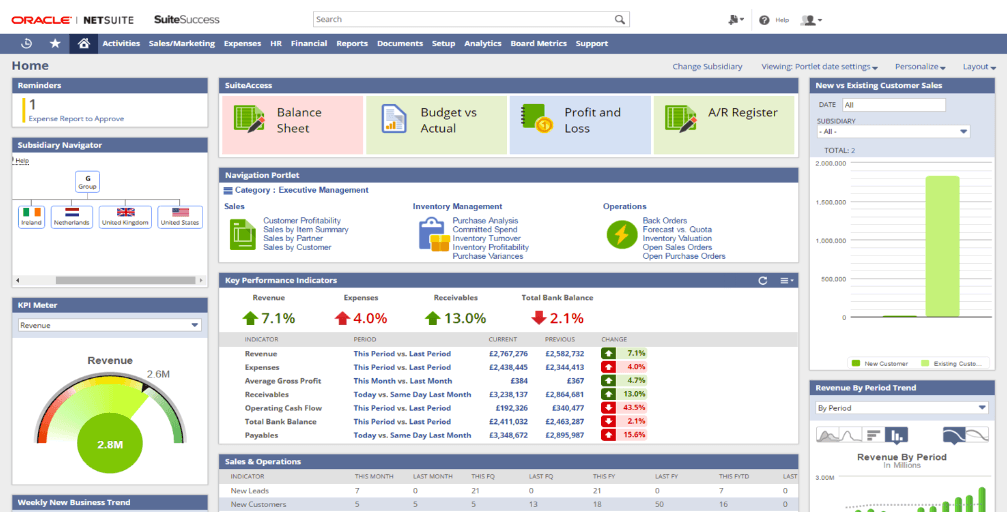
Task: Select the Ireland flag subsidiary
Action: click(31, 216)
